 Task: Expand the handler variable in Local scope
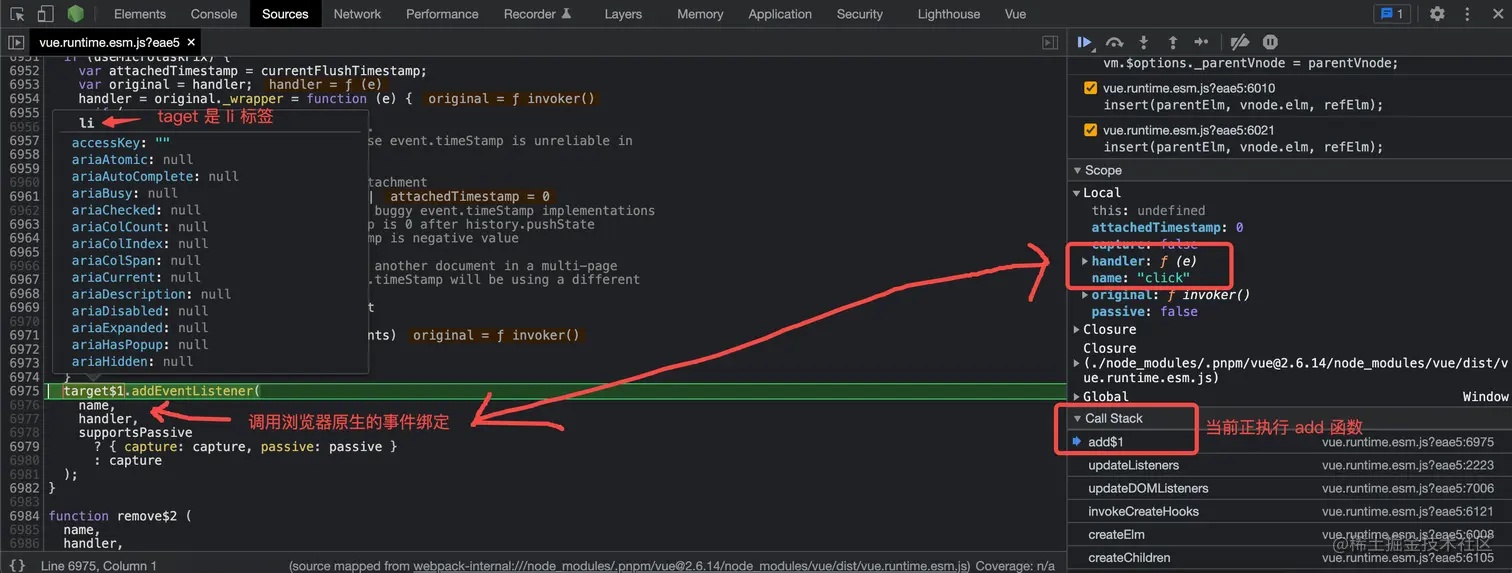click(x=1086, y=261)
